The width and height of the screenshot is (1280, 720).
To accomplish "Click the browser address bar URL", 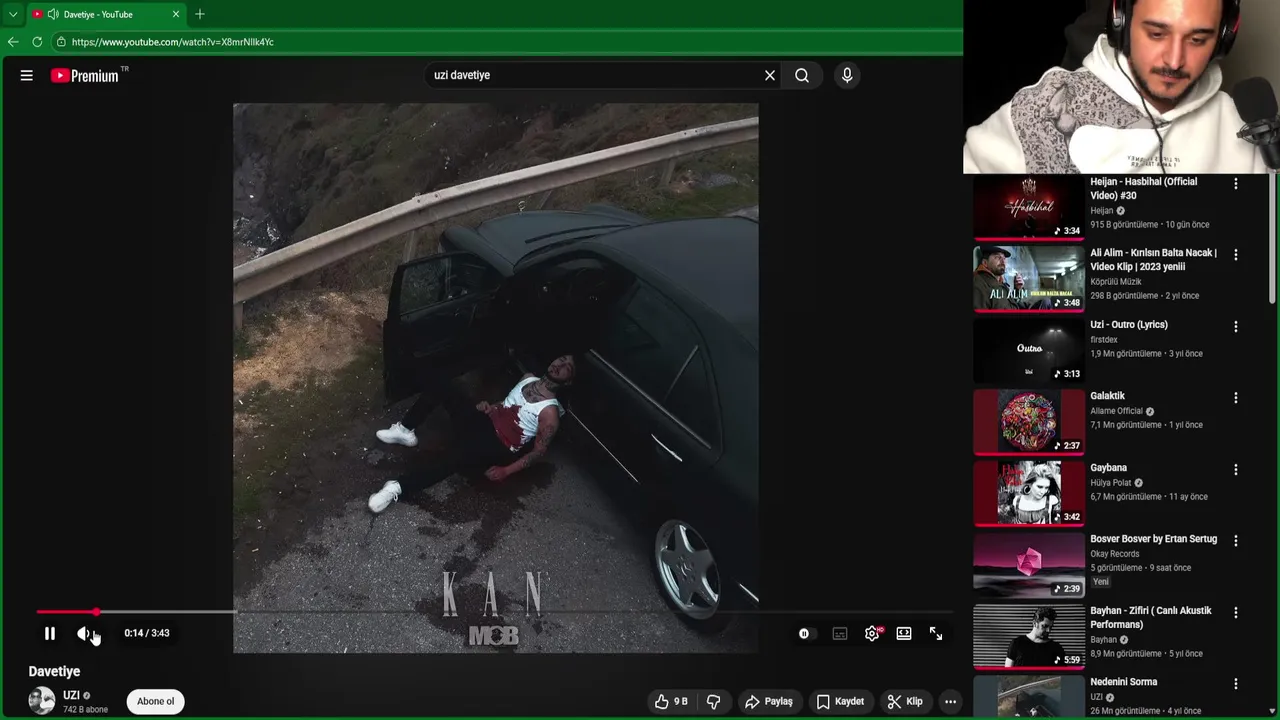I will tap(173, 42).
